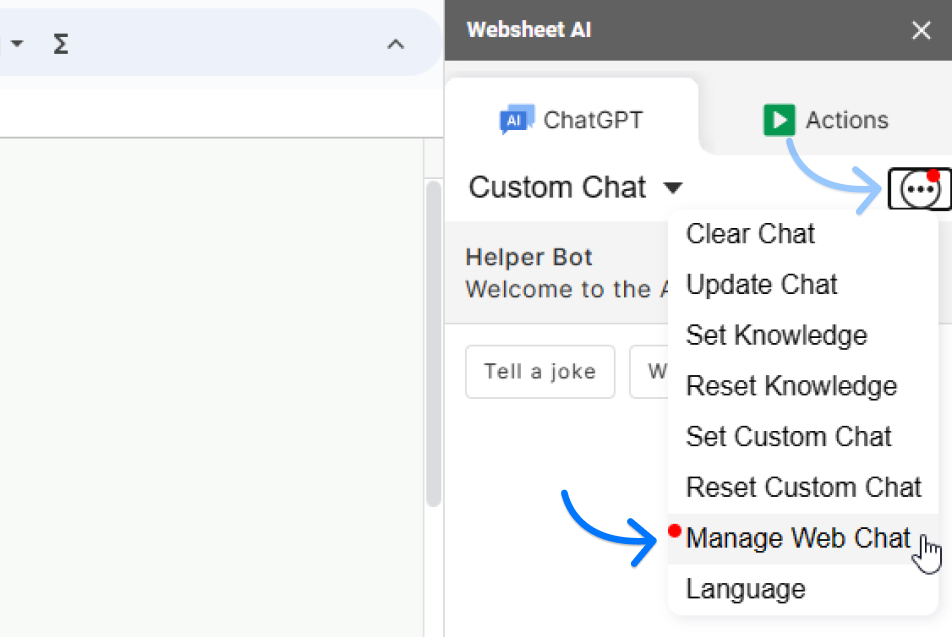Switch to the ChatGPT tab
Viewport: 952px width, 637px height.
pos(572,120)
